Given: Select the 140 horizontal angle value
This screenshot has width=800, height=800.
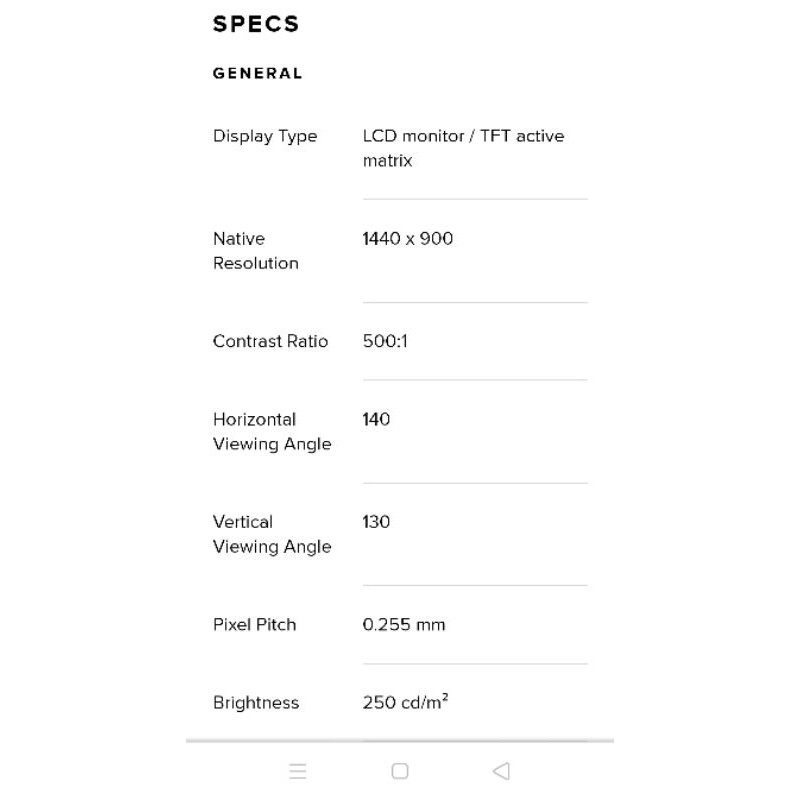Looking at the screenshot, I should tap(376, 419).
